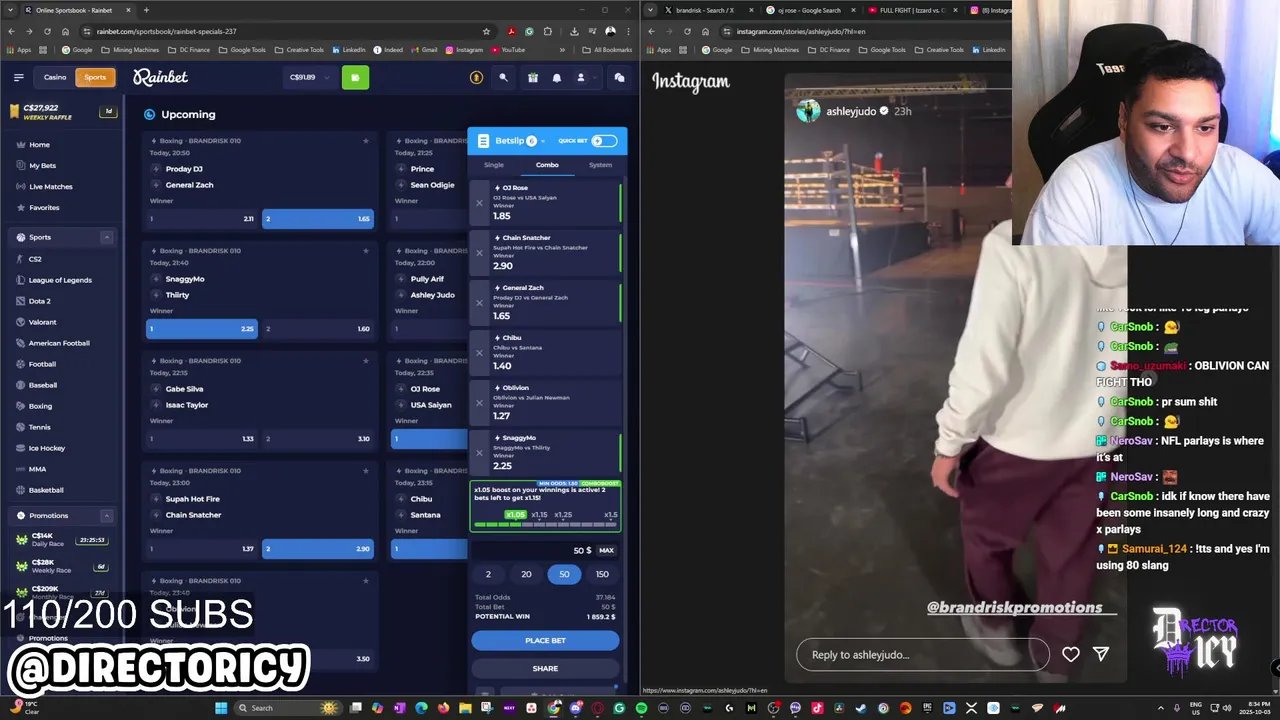
Task: Choose the 20 quick stake chip
Action: pos(526,574)
